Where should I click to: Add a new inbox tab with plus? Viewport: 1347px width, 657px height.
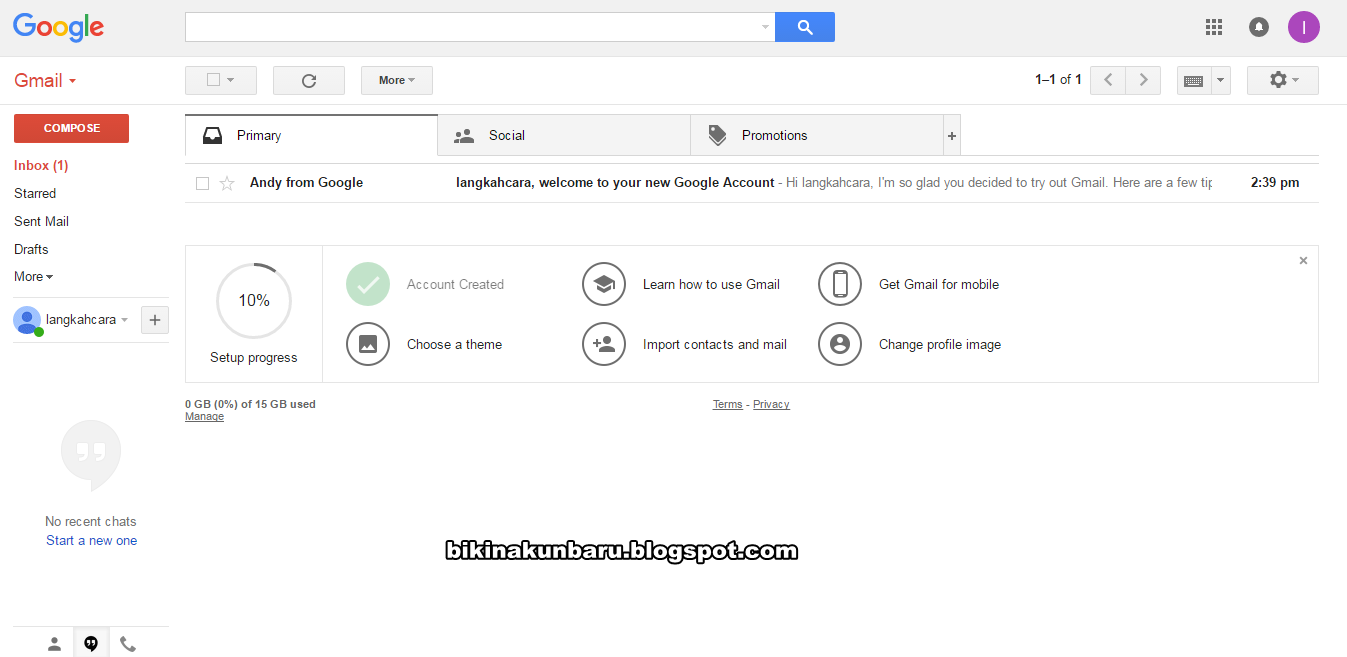pos(952,135)
